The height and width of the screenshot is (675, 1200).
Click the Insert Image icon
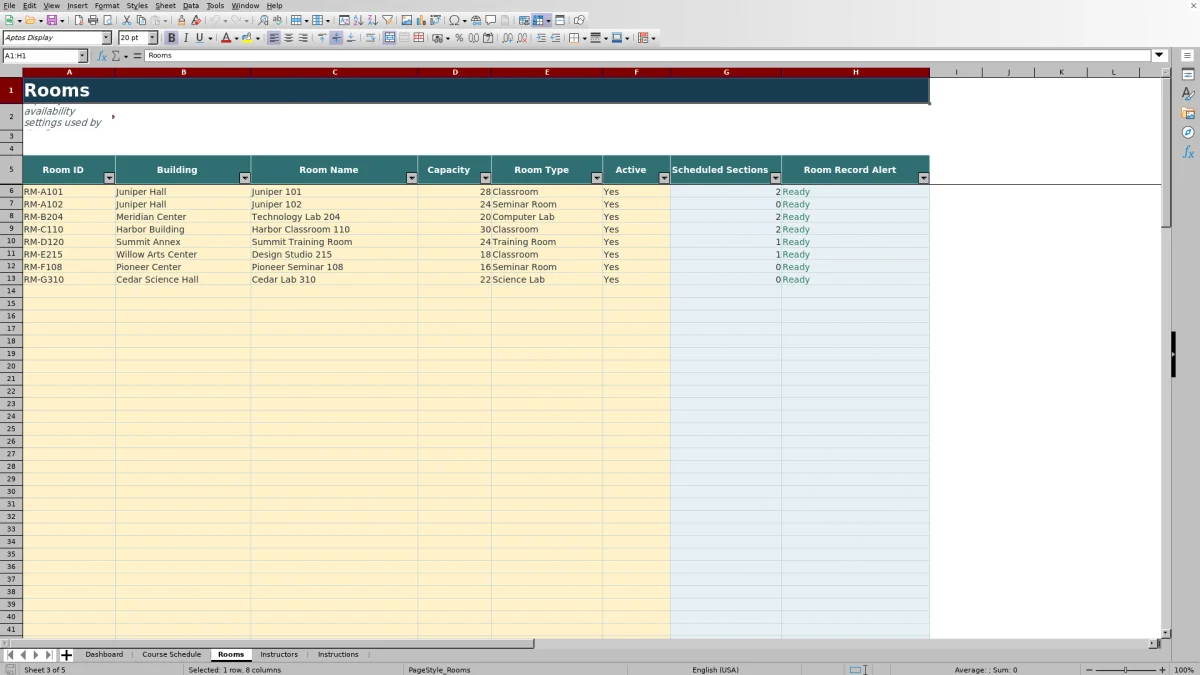coord(406,20)
